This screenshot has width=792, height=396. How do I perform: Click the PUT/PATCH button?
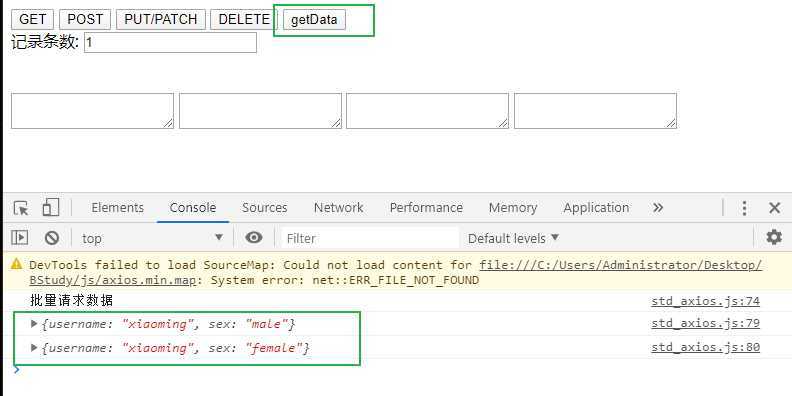click(x=161, y=20)
